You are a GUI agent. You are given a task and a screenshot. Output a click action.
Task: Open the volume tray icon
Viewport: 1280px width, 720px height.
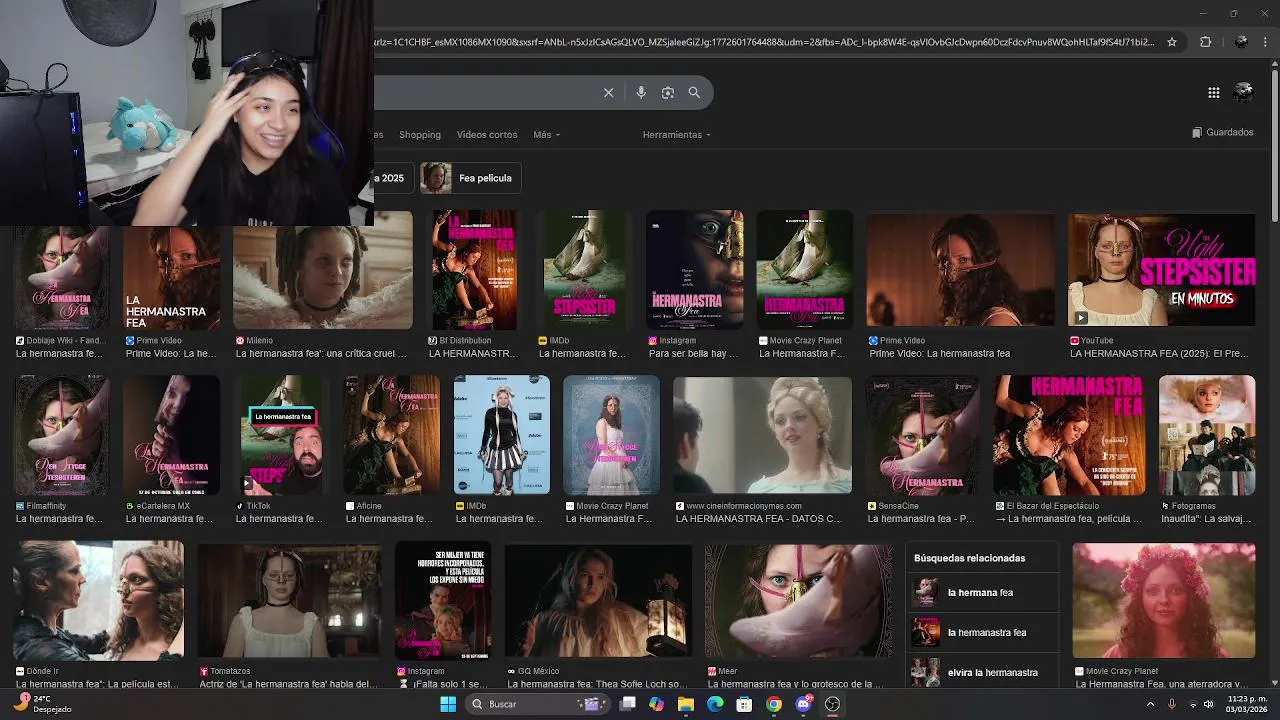pos(1209,704)
